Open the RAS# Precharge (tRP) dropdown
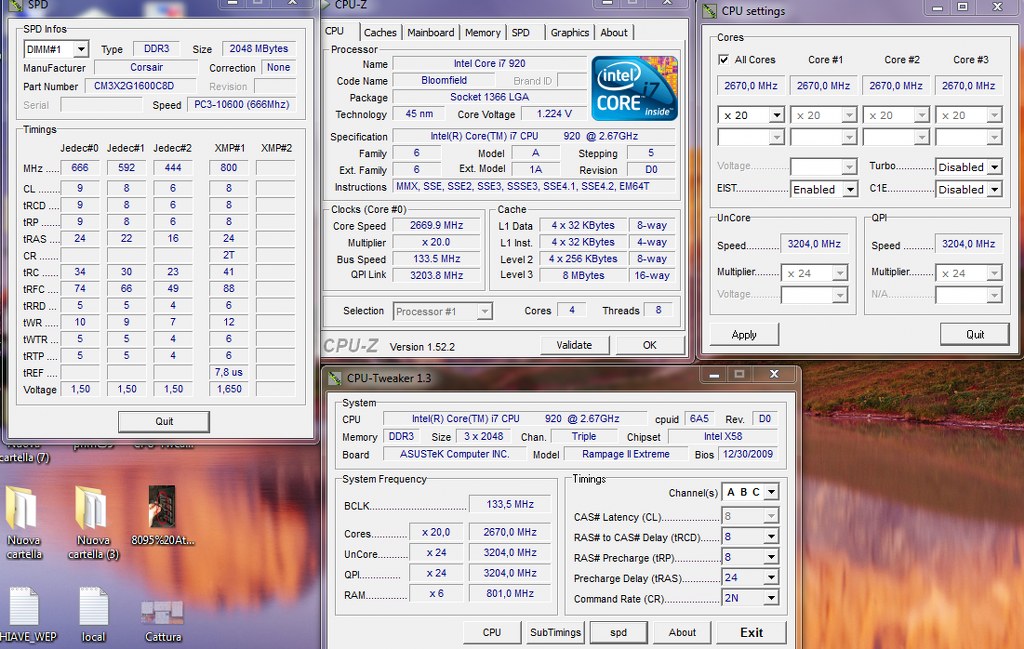The height and width of the screenshot is (649, 1024). tap(771, 557)
